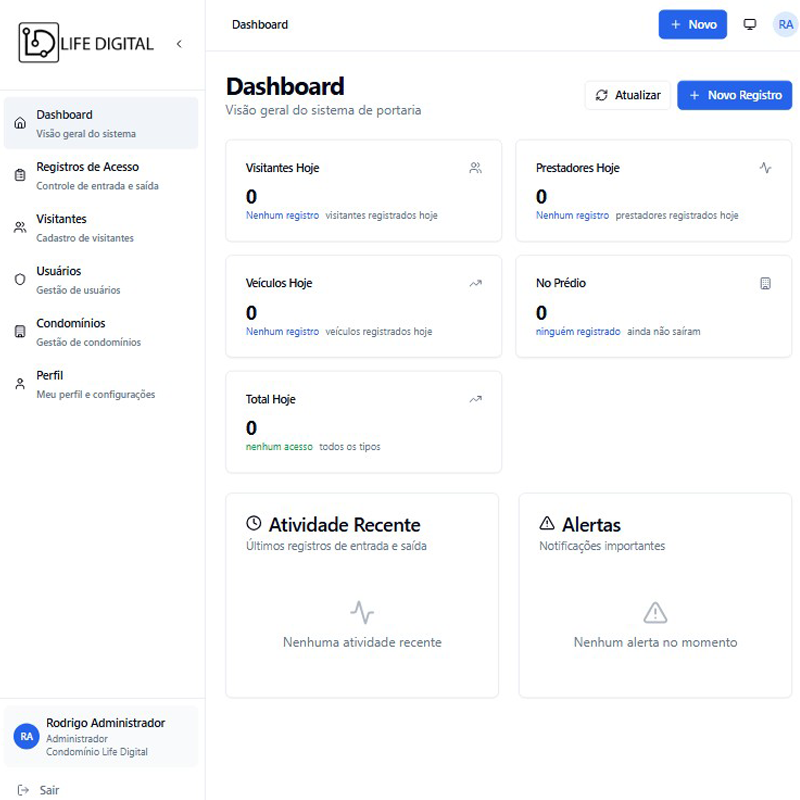The height and width of the screenshot is (800, 800).
Task: Open the Condomínios building icon
Action: click(20, 331)
